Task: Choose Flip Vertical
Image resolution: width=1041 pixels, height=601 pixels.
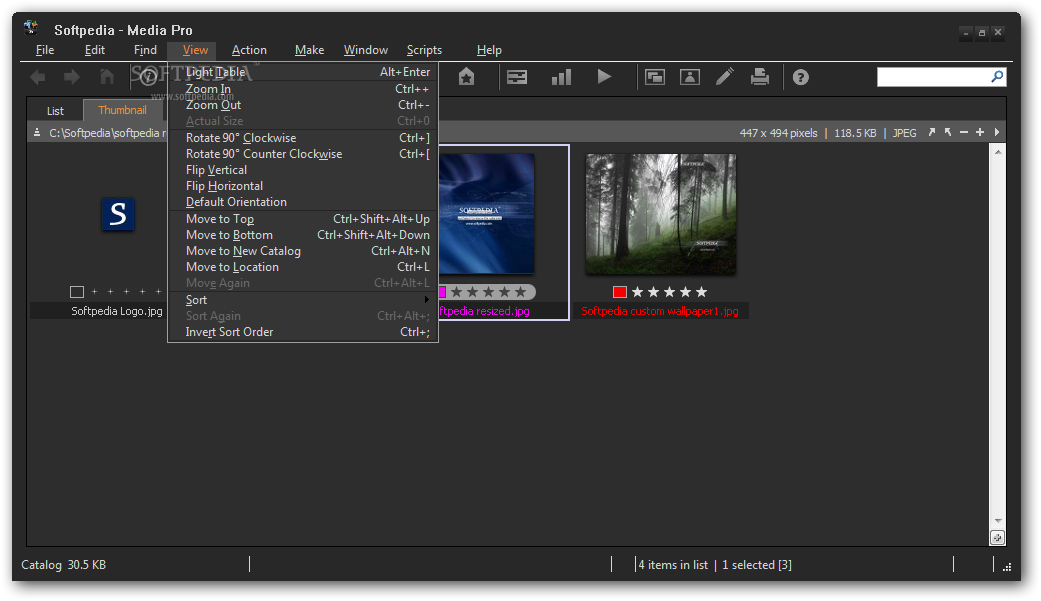Action: tap(303, 170)
